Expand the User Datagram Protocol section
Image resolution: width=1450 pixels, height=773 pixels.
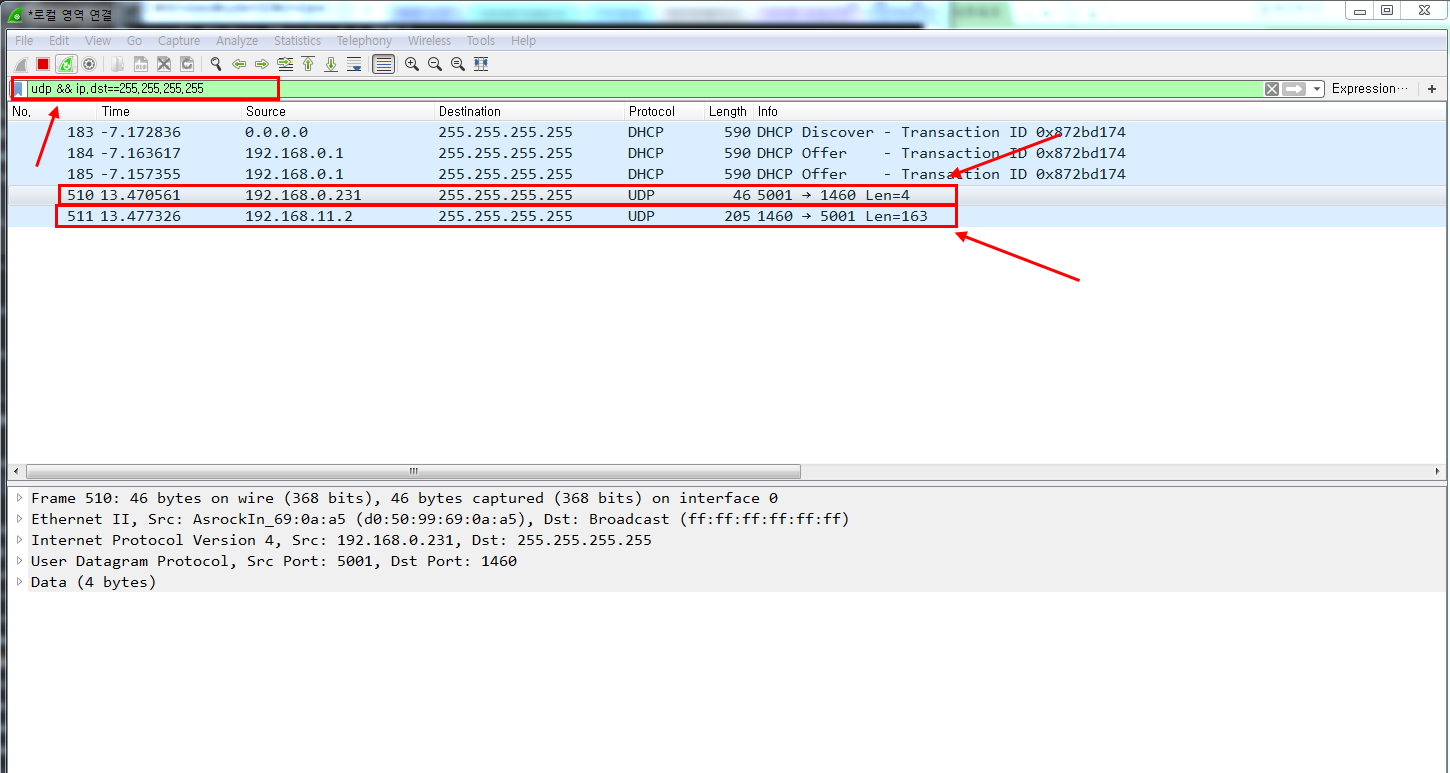point(19,561)
